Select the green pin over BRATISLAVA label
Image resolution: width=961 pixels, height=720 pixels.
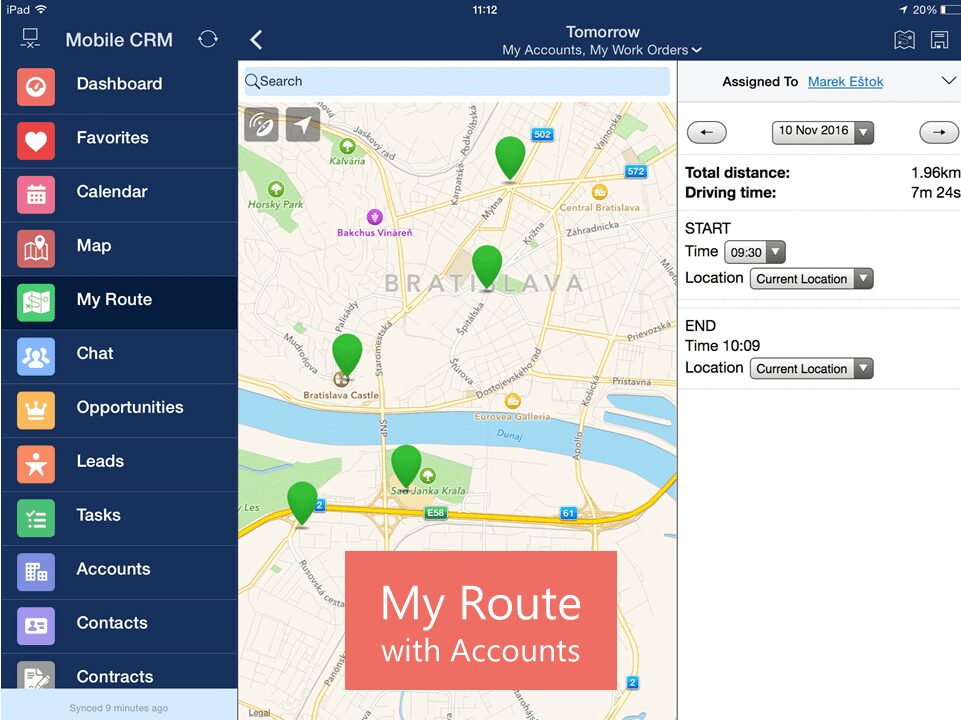[487, 267]
